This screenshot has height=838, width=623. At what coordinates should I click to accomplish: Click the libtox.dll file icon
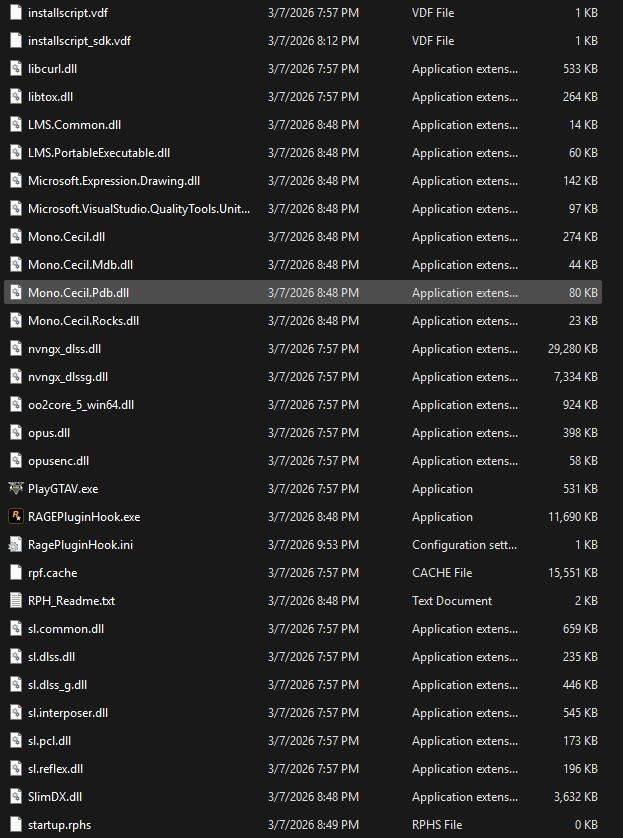pos(16,97)
